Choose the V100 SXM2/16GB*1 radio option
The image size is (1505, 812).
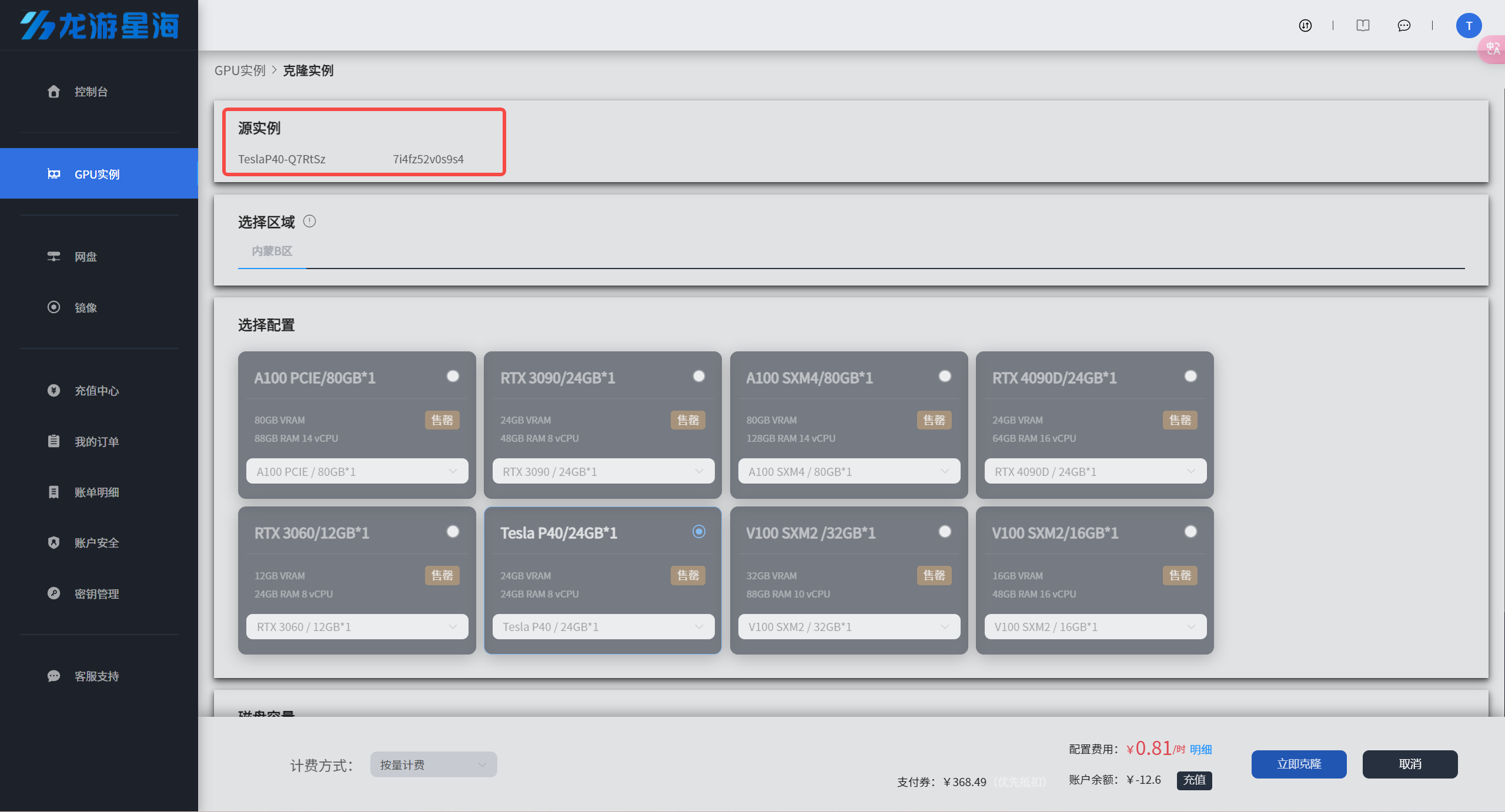[1190, 532]
